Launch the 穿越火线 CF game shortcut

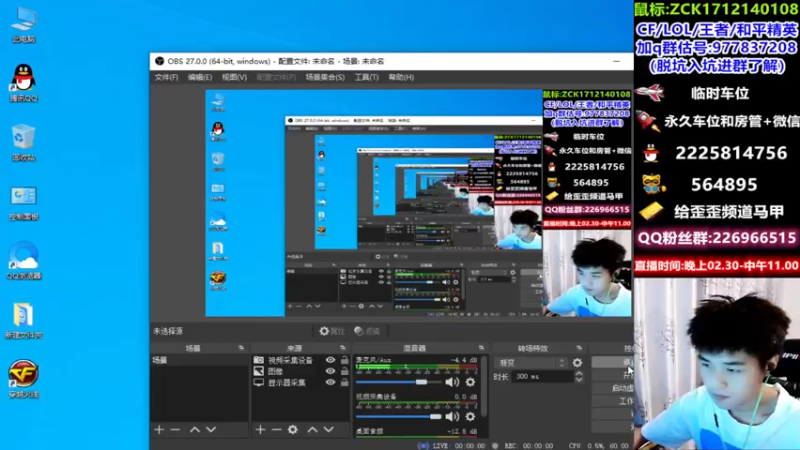[23, 379]
